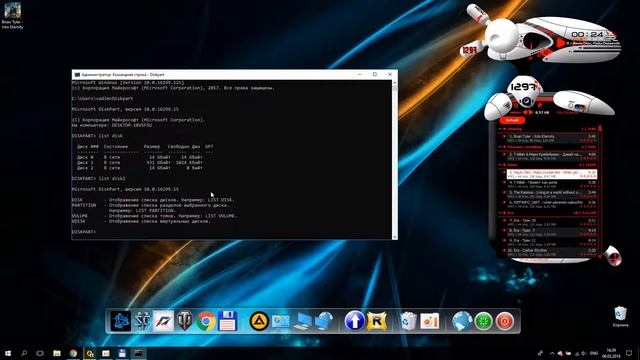Screen dimensions: 640x360
Task: Open the This Computer dock icon
Action: (x=302, y=321)
